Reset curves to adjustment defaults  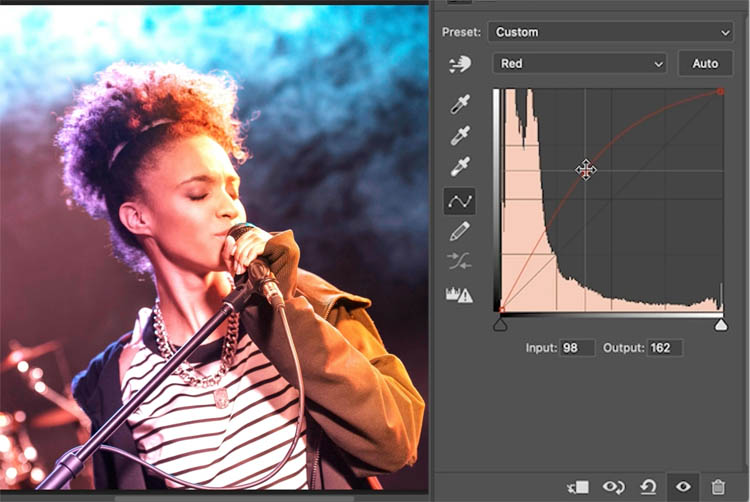(648, 487)
